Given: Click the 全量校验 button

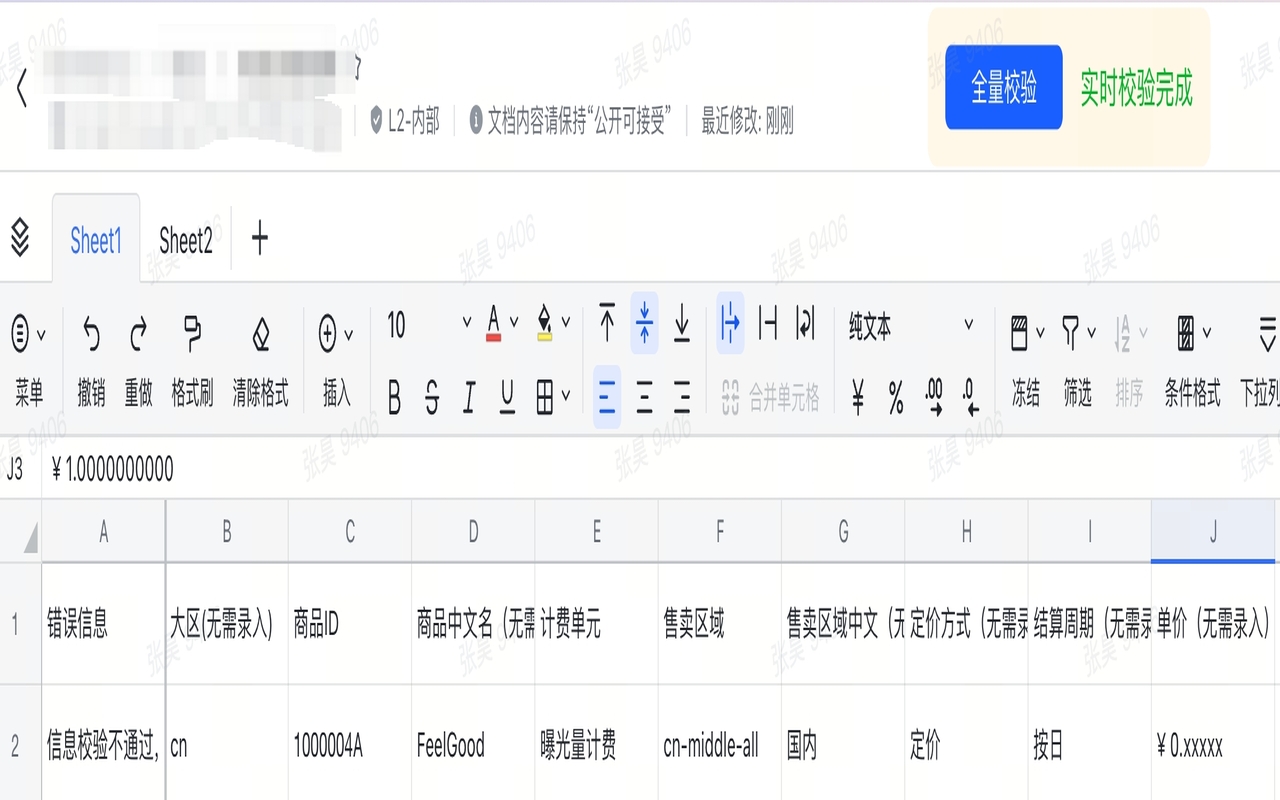Looking at the screenshot, I should click(1004, 87).
